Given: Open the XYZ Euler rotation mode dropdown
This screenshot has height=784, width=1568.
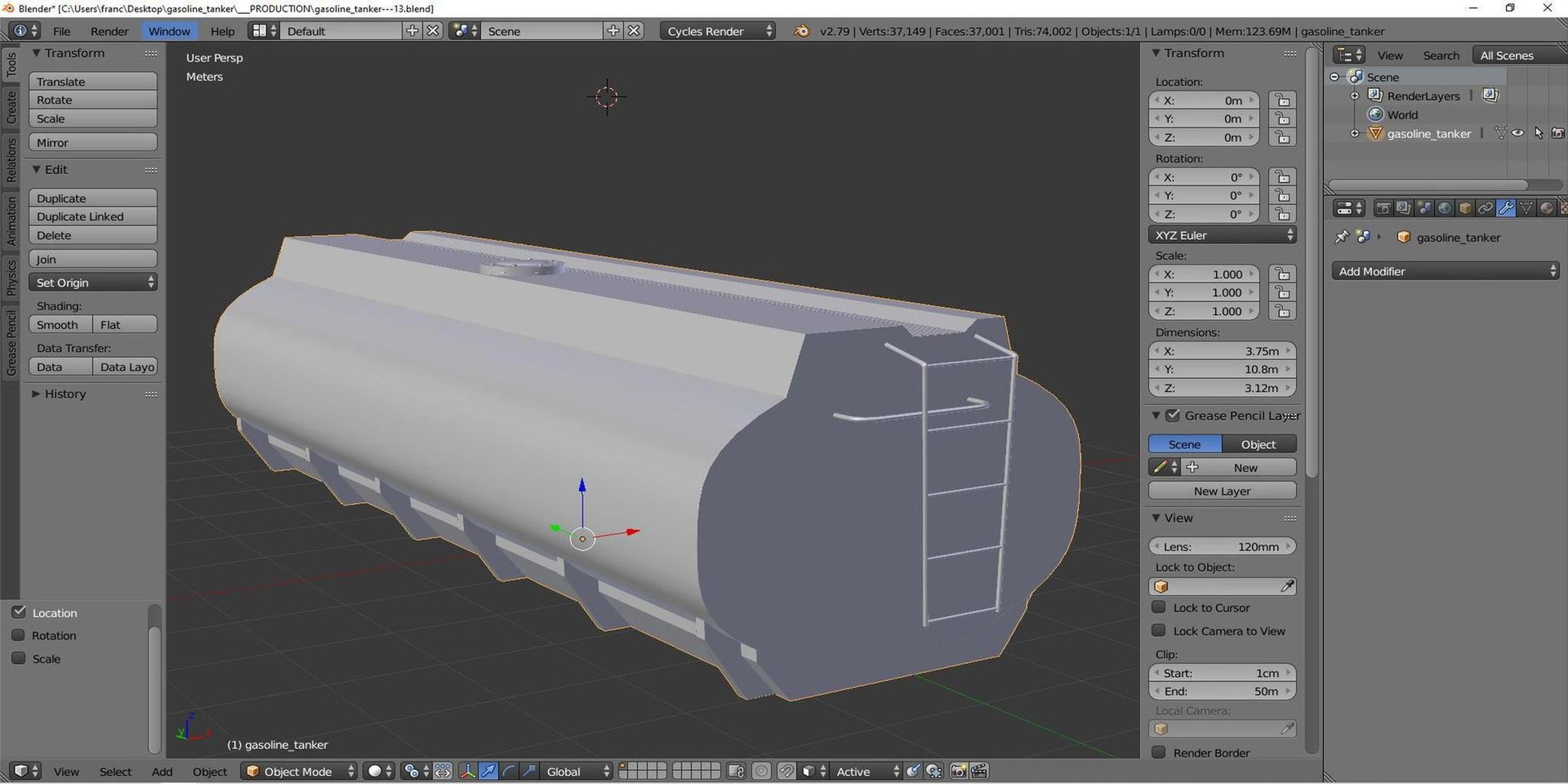Looking at the screenshot, I should pyautogui.click(x=1223, y=235).
